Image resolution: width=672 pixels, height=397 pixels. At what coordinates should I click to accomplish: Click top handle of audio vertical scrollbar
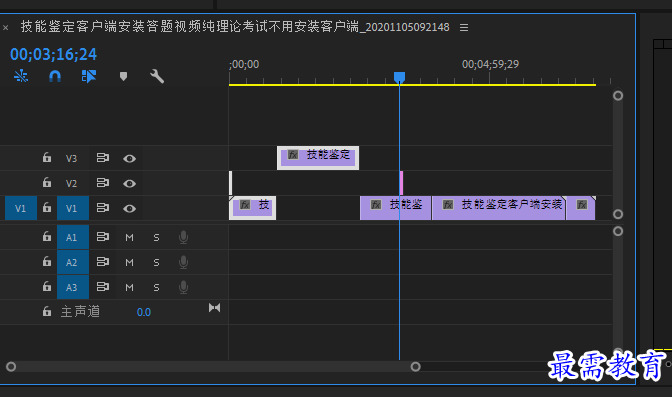tap(618, 231)
